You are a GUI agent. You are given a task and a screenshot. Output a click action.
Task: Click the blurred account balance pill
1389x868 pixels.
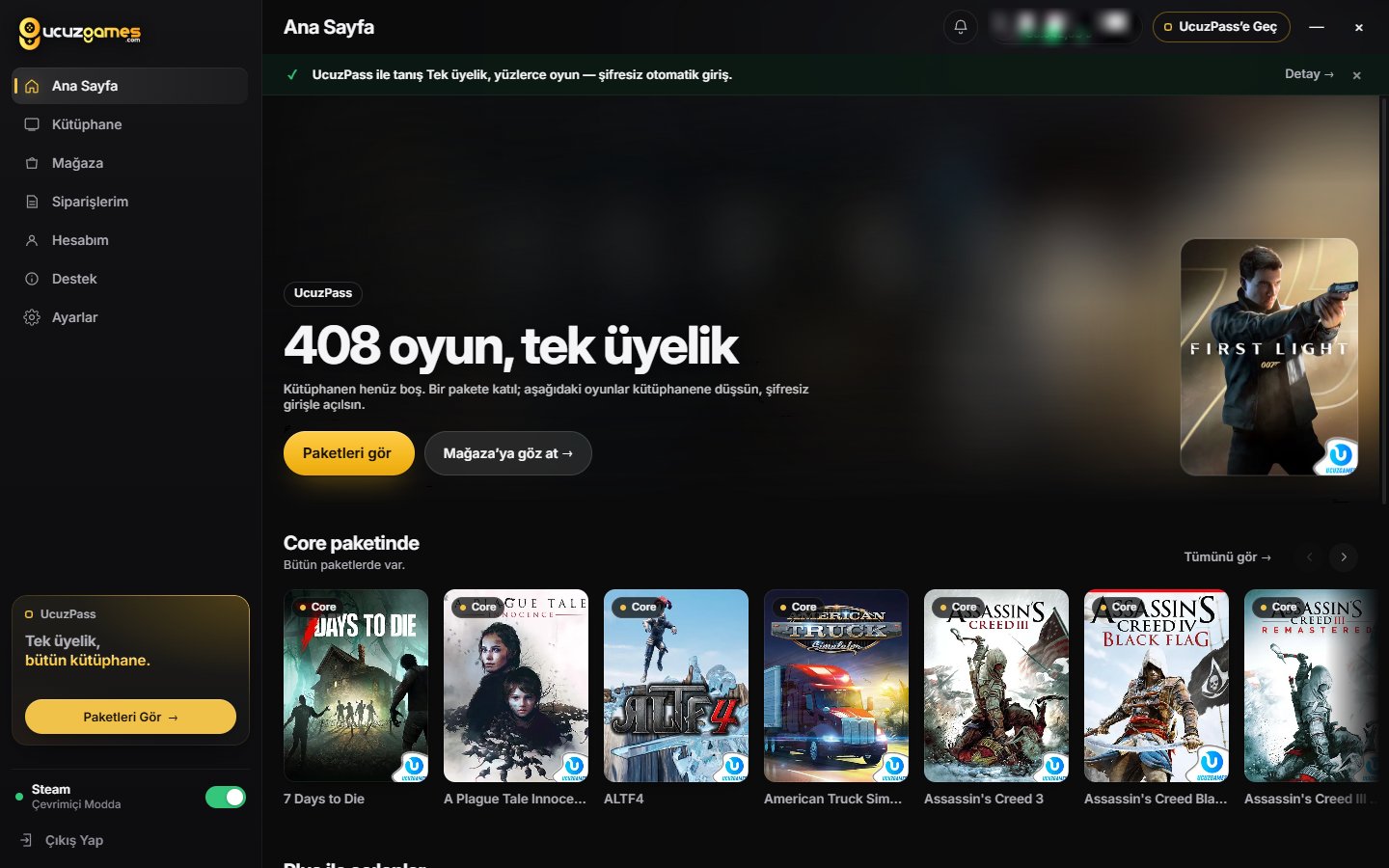pos(1065,27)
